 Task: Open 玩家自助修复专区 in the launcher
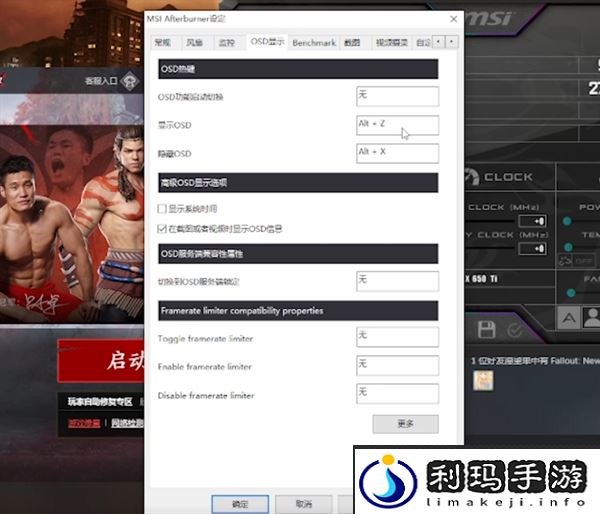[x=100, y=401]
